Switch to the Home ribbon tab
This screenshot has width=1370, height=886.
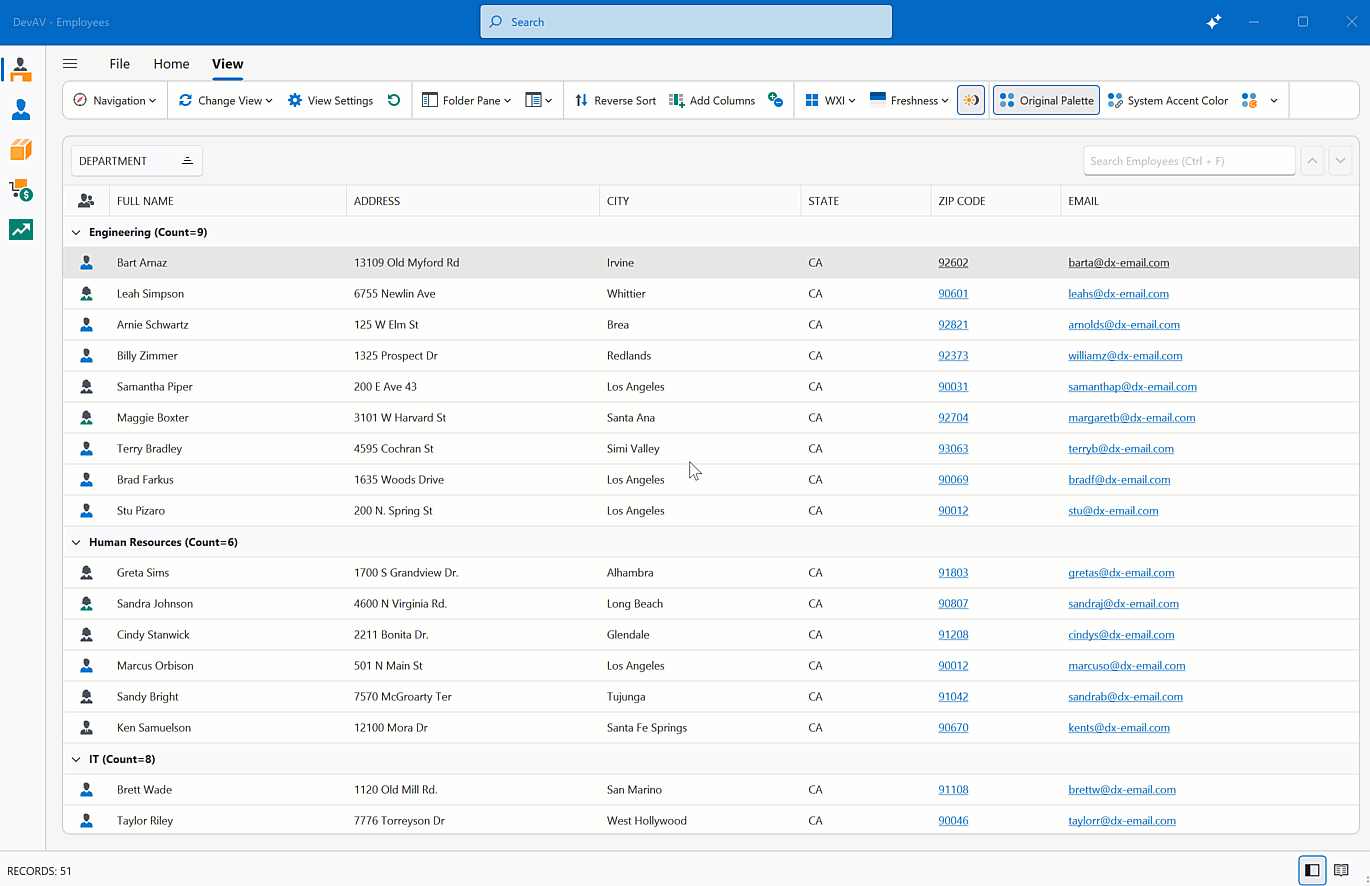pyautogui.click(x=171, y=63)
